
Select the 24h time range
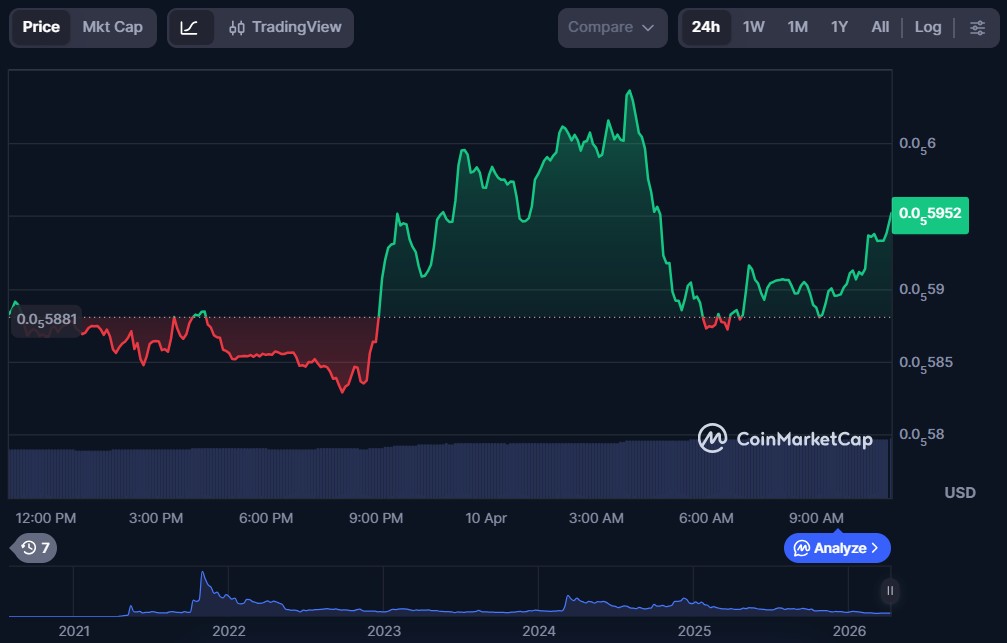pyautogui.click(x=705, y=27)
